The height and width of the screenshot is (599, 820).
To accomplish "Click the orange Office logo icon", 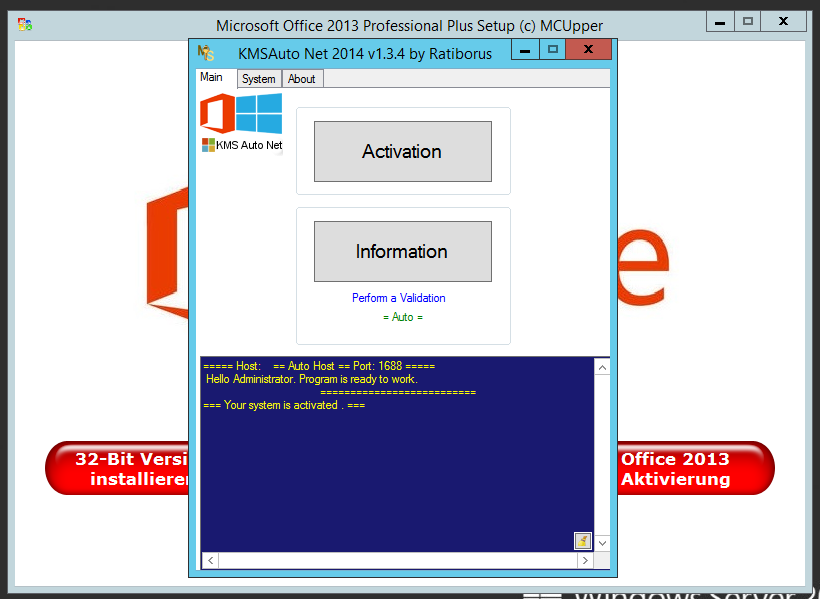I will click(217, 113).
